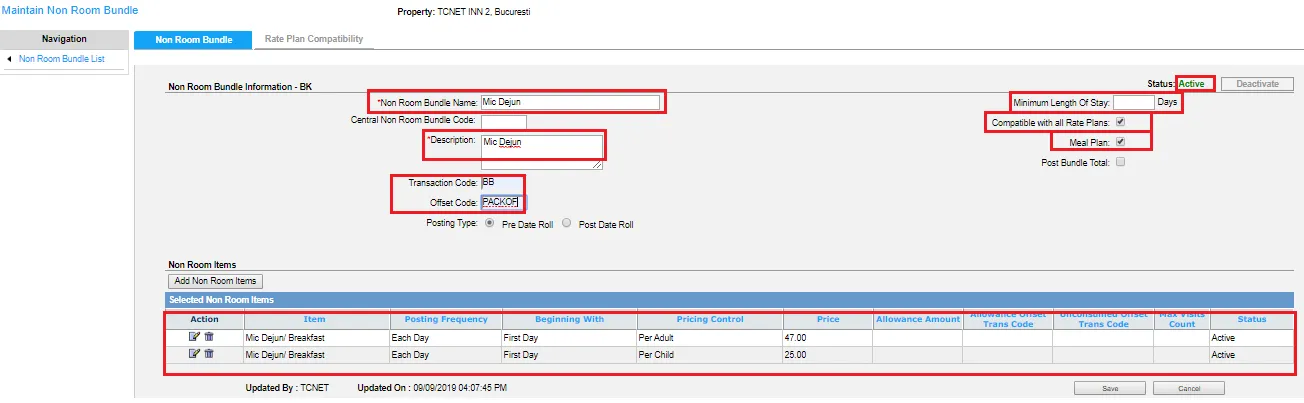Sort by Item column header
Screen dimensions: 1304x403
(x=314, y=319)
